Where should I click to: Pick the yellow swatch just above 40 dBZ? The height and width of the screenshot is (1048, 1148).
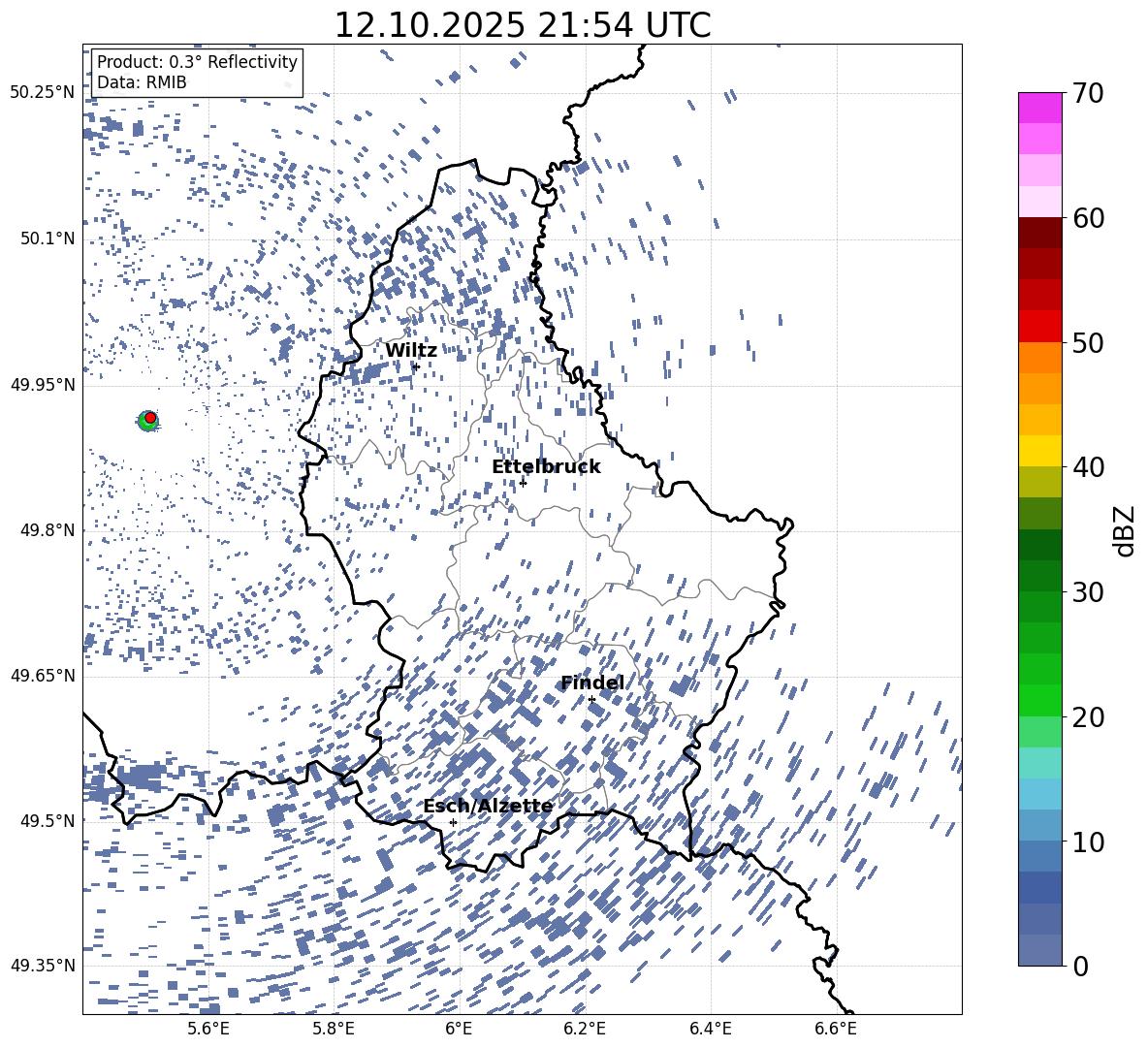coord(1039,451)
